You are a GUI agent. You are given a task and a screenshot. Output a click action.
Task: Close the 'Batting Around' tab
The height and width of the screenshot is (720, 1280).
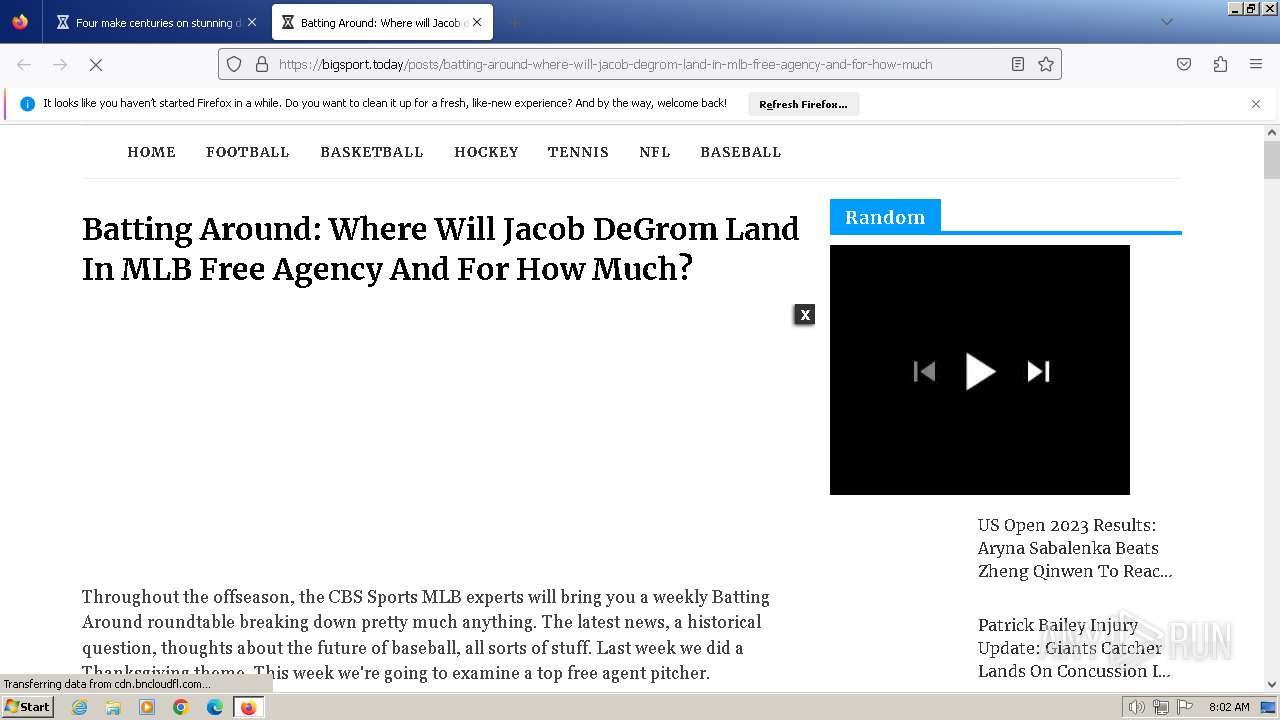coord(477,22)
